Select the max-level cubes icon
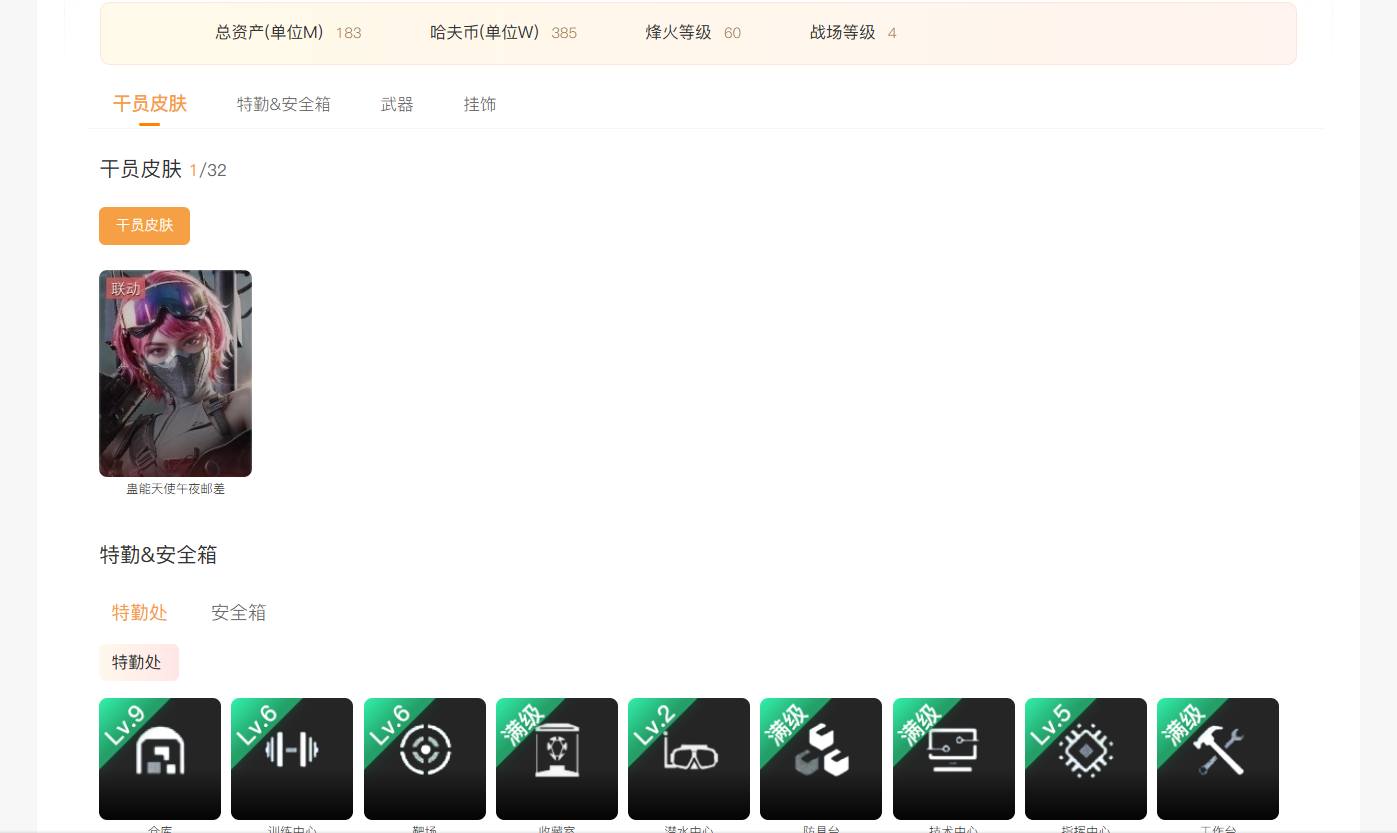 pyautogui.click(x=821, y=759)
